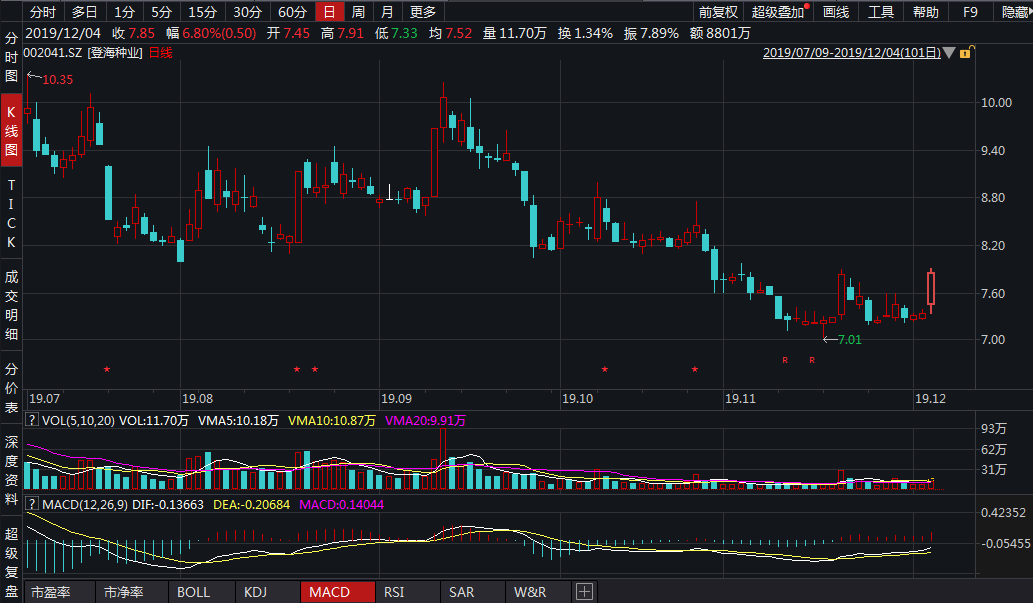Click the VOL(5,10,20) indicator label
1033x603 pixels.
pyautogui.click(x=78, y=420)
